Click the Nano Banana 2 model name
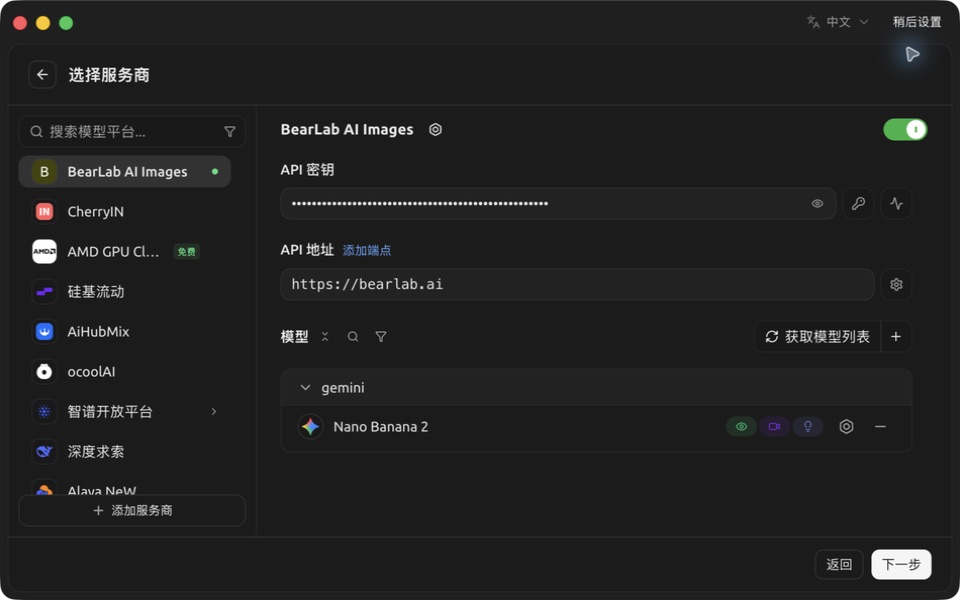Screen dimensions: 960x600 coord(381,427)
